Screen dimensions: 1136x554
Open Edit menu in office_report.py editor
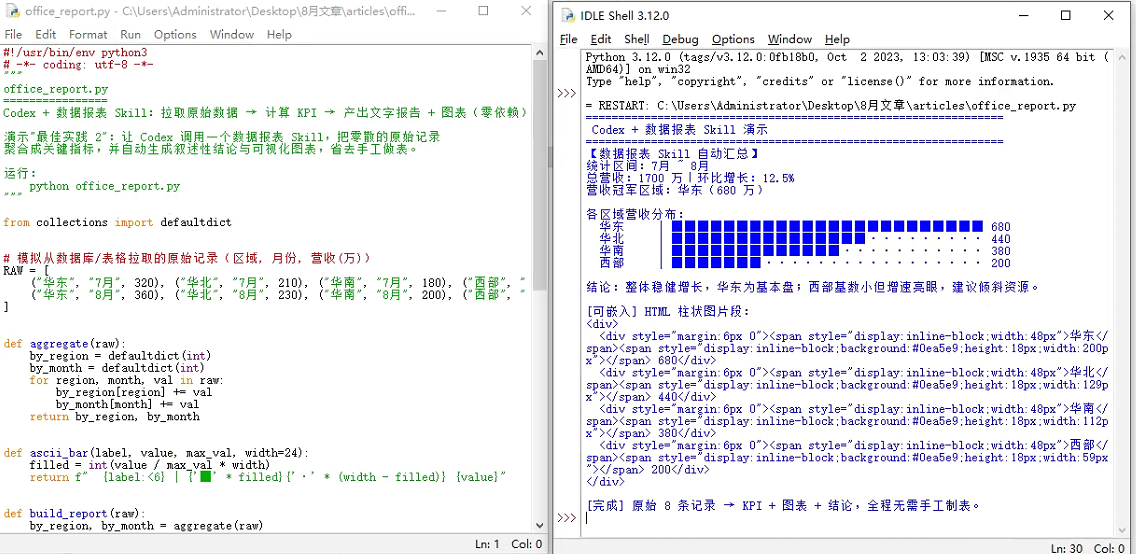[x=46, y=34]
